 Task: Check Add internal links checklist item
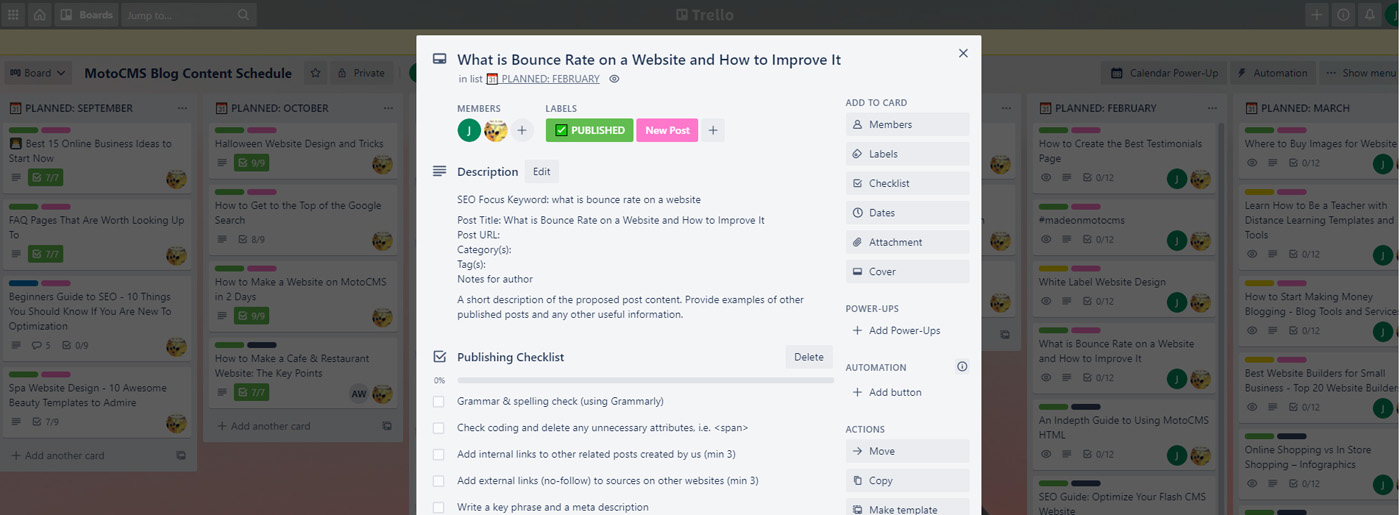click(x=439, y=454)
